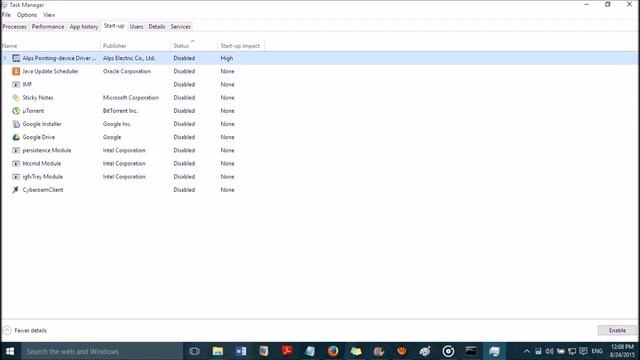The width and height of the screenshot is (640, 360).
Task: Open the Action Center notifications icon
Action: tap(583, 351)
